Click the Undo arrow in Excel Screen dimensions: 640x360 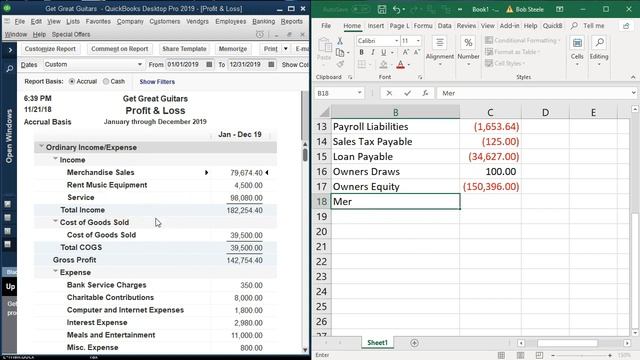(396, 9)
